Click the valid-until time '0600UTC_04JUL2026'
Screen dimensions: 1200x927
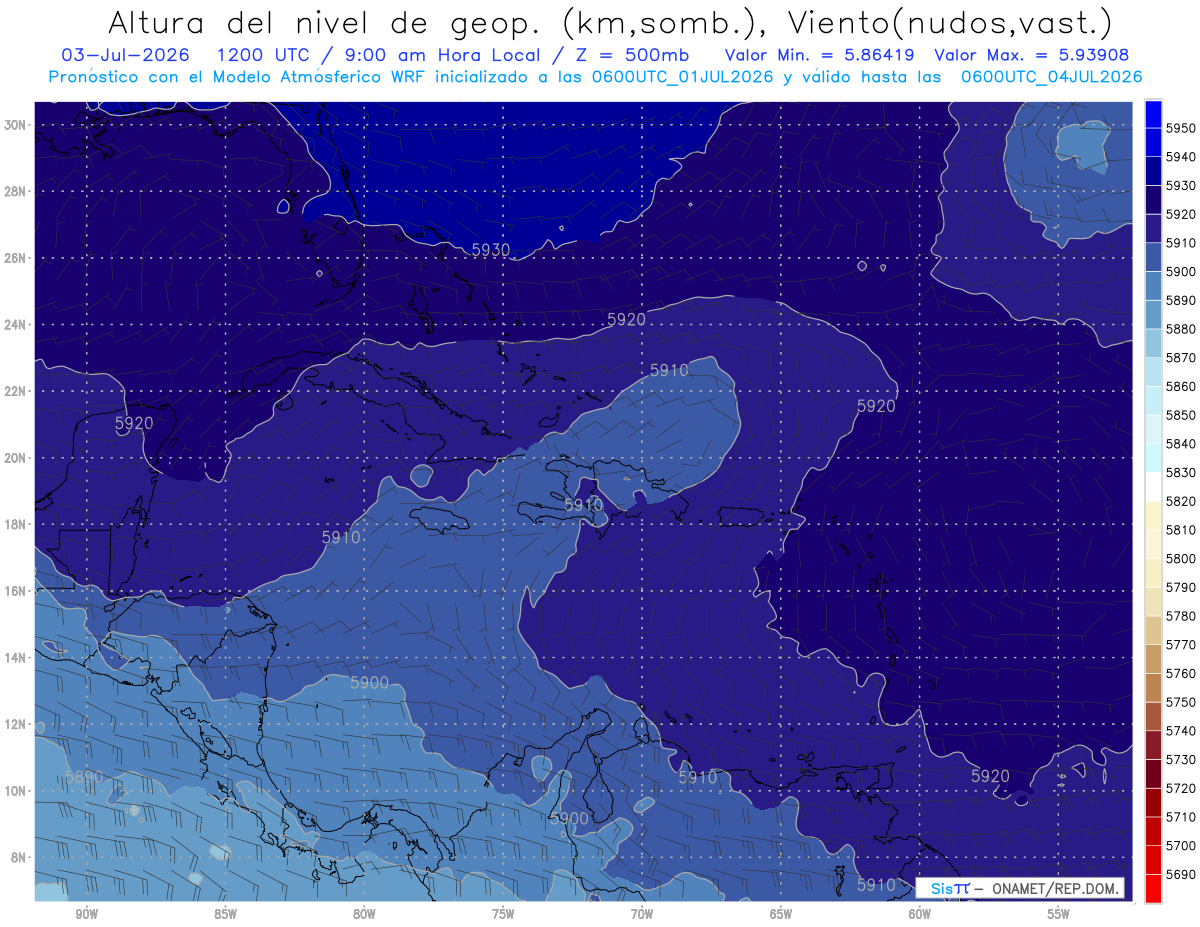coord(1052,77)
